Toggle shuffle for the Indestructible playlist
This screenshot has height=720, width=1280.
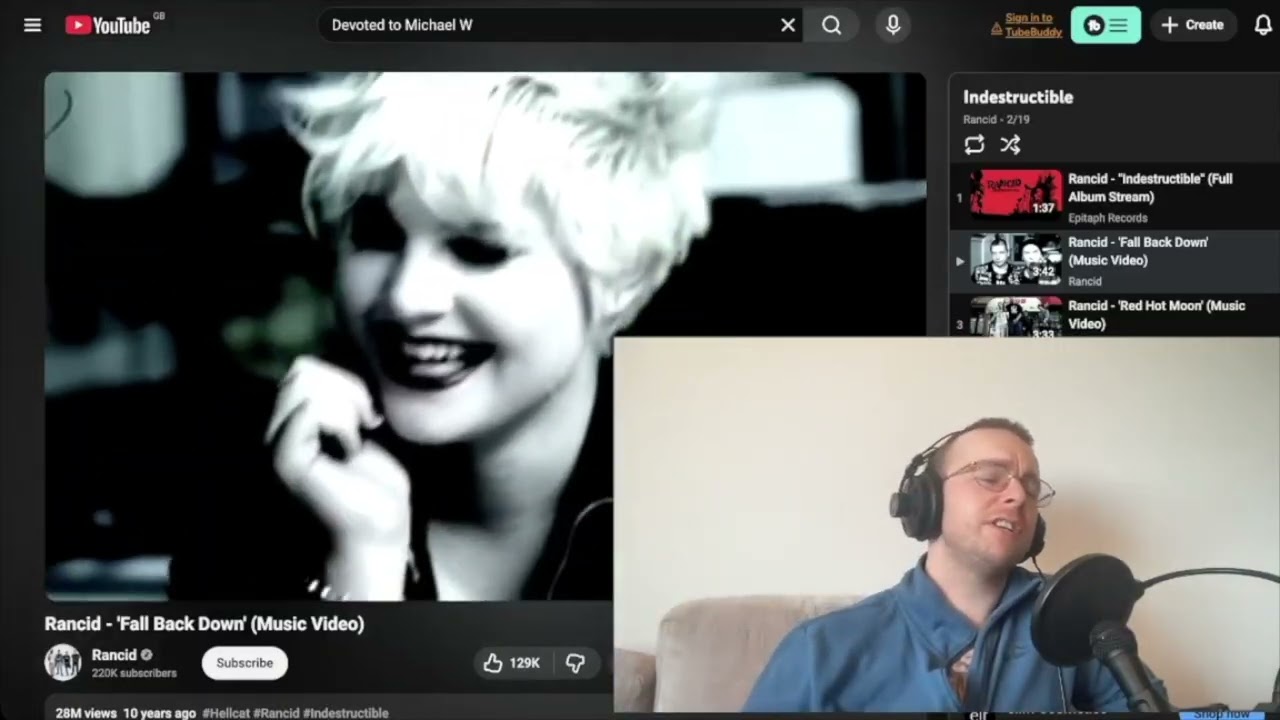pos(1010,145)
